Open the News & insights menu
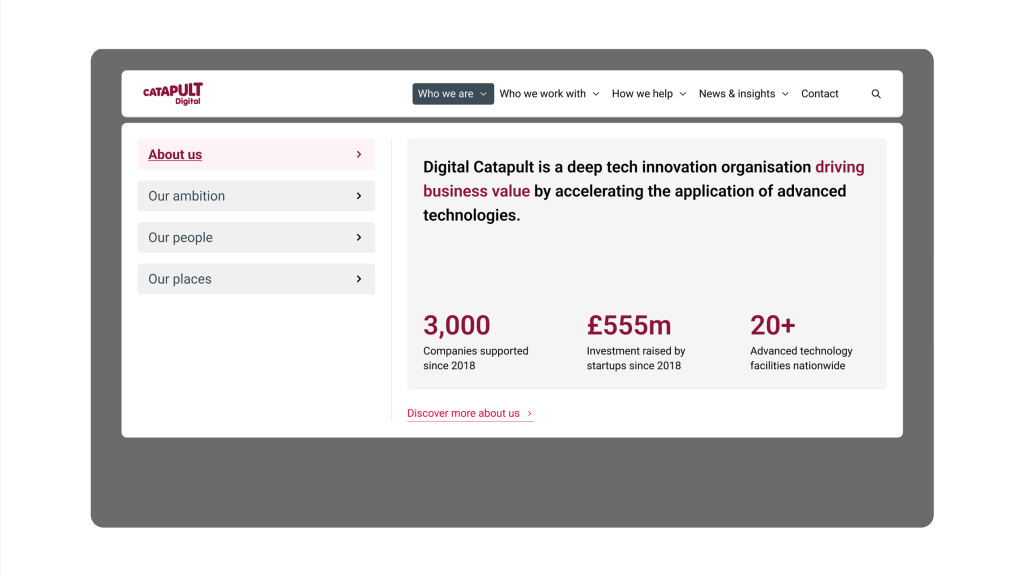Image resolution: width=1024 pixels, height=576 pixels. point(737,94)
